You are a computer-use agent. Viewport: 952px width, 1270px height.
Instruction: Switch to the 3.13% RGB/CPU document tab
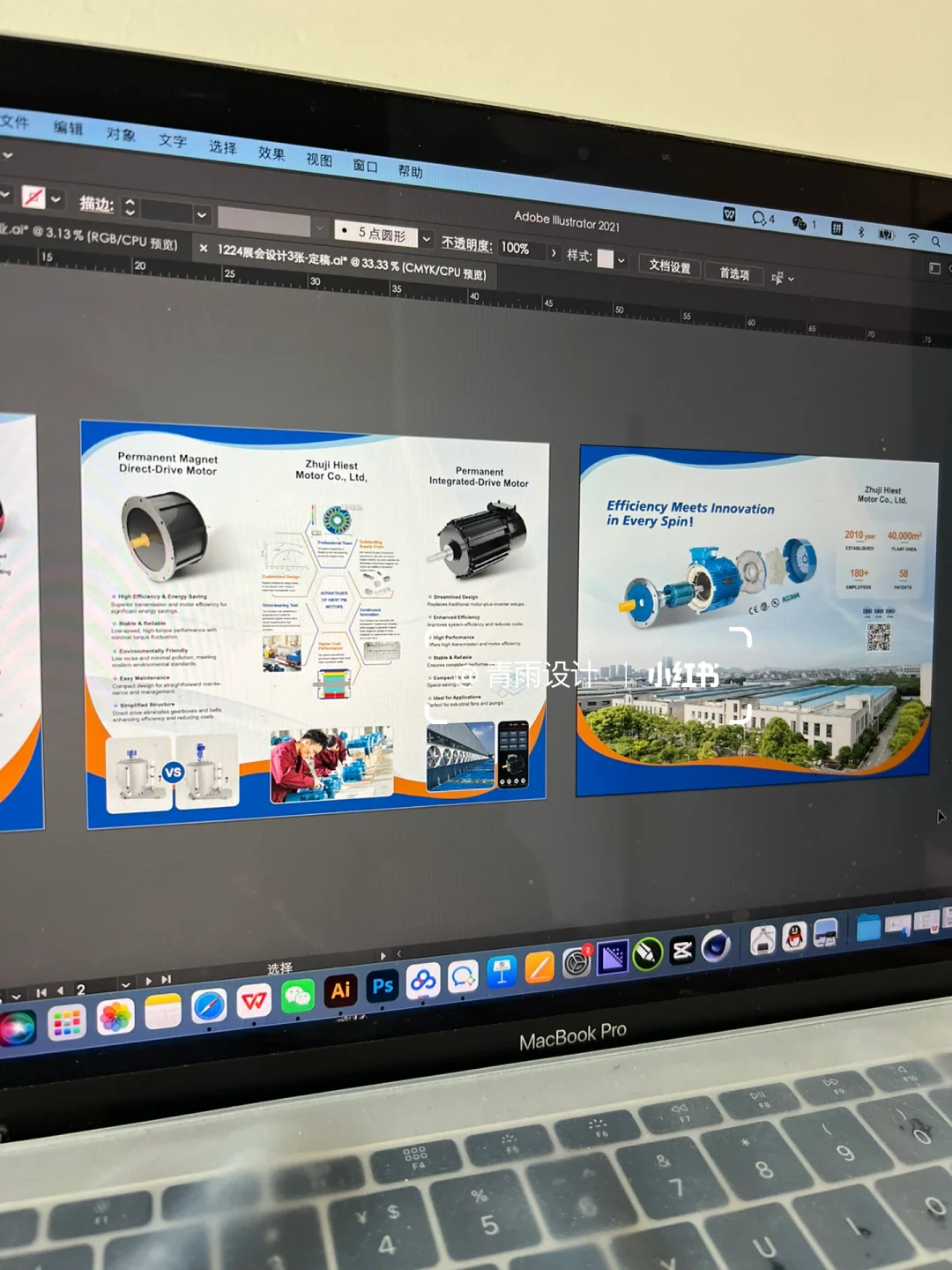click(88, 237)
